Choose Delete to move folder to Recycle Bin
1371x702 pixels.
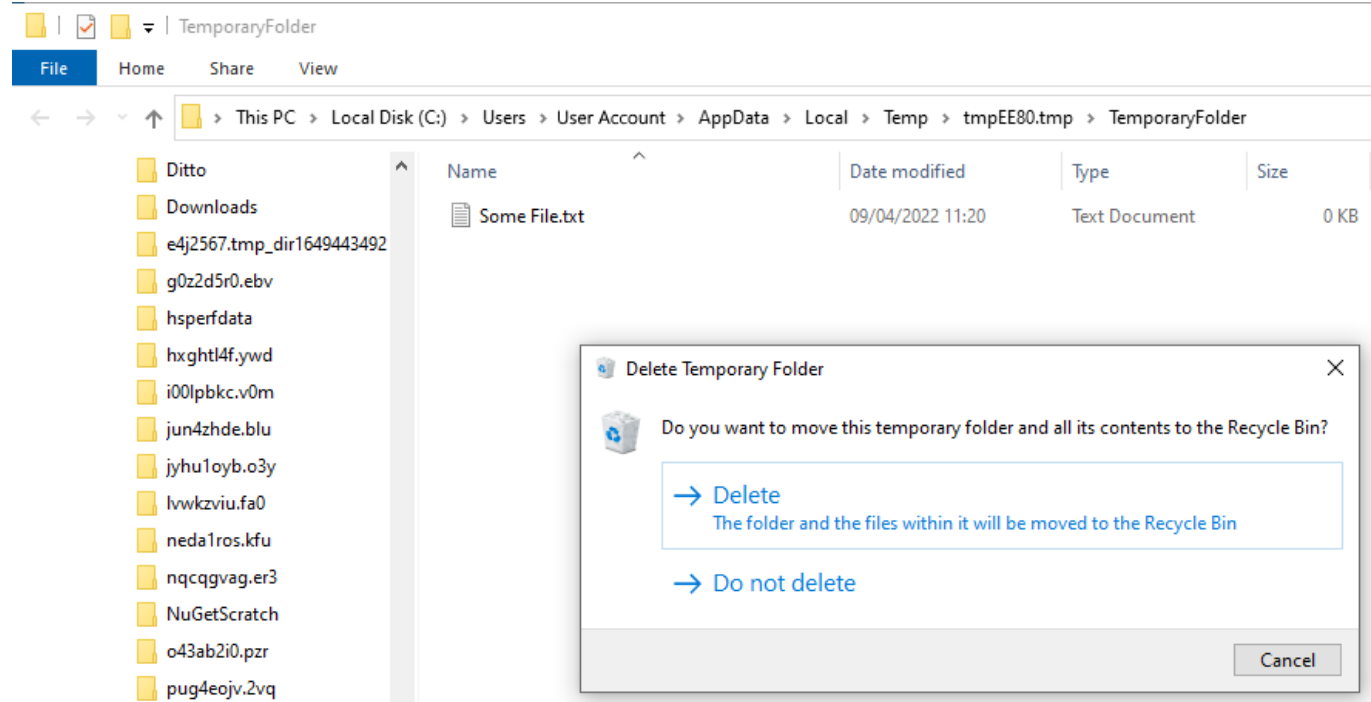pos(746,494)
